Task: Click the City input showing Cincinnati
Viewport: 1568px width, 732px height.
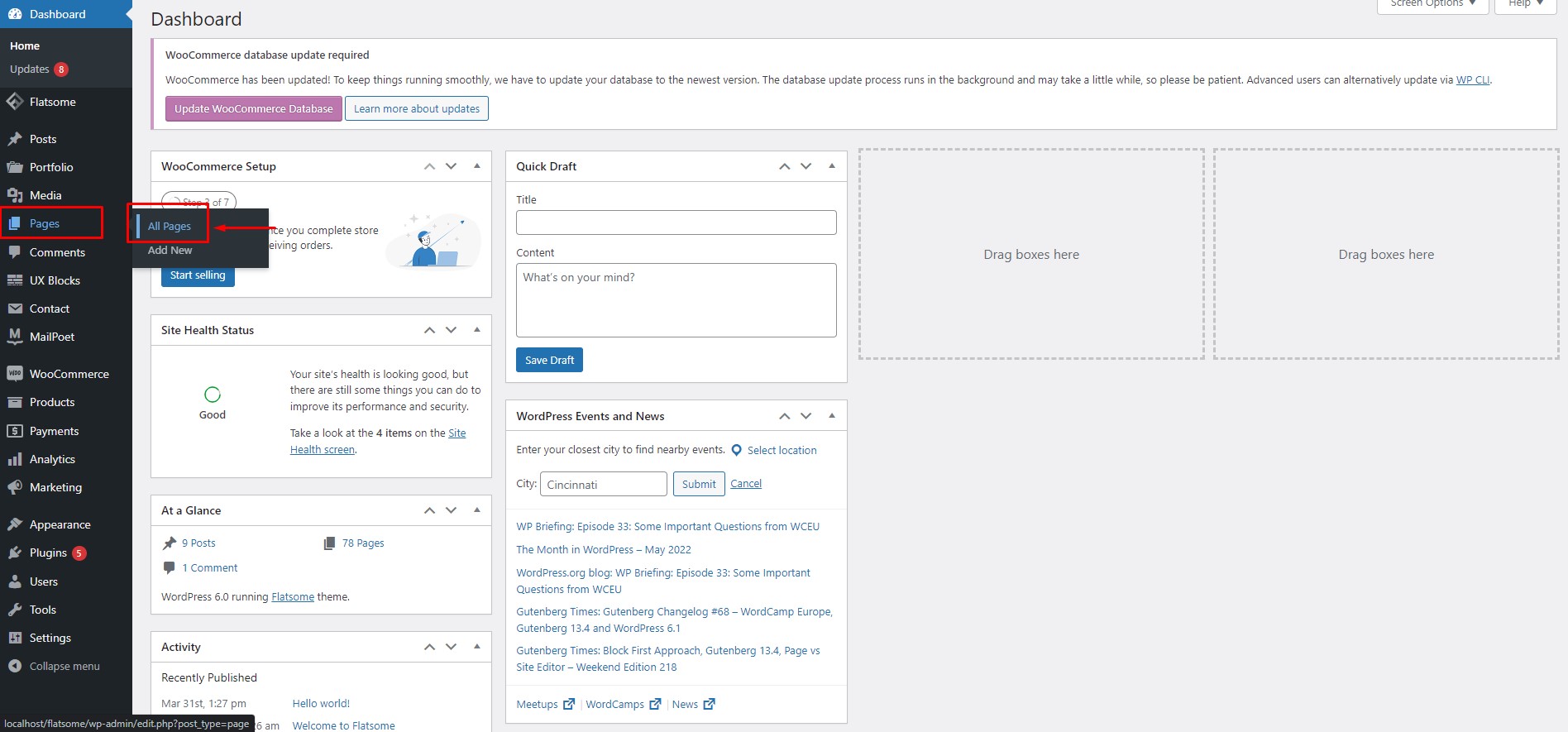Action: tap(604, 484)
